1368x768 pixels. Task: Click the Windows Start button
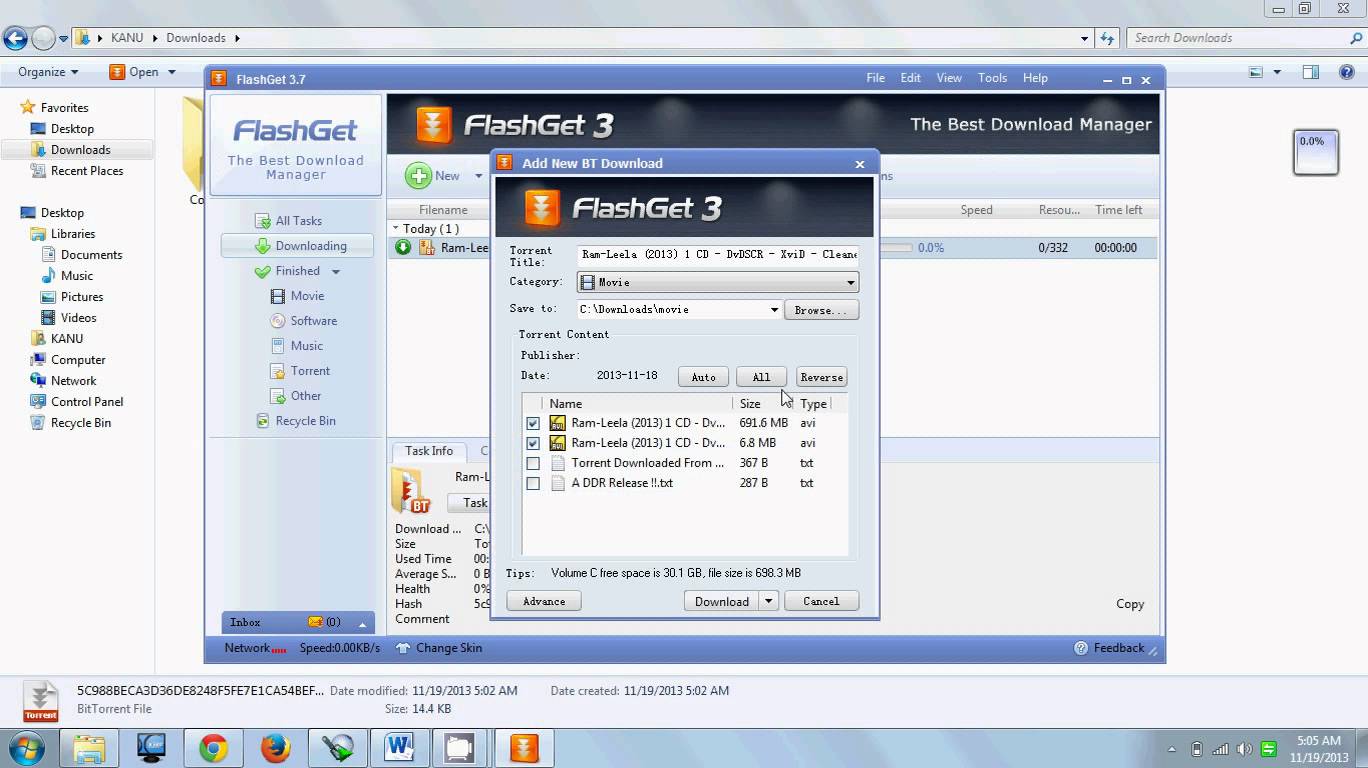click(x=27, y=748)
